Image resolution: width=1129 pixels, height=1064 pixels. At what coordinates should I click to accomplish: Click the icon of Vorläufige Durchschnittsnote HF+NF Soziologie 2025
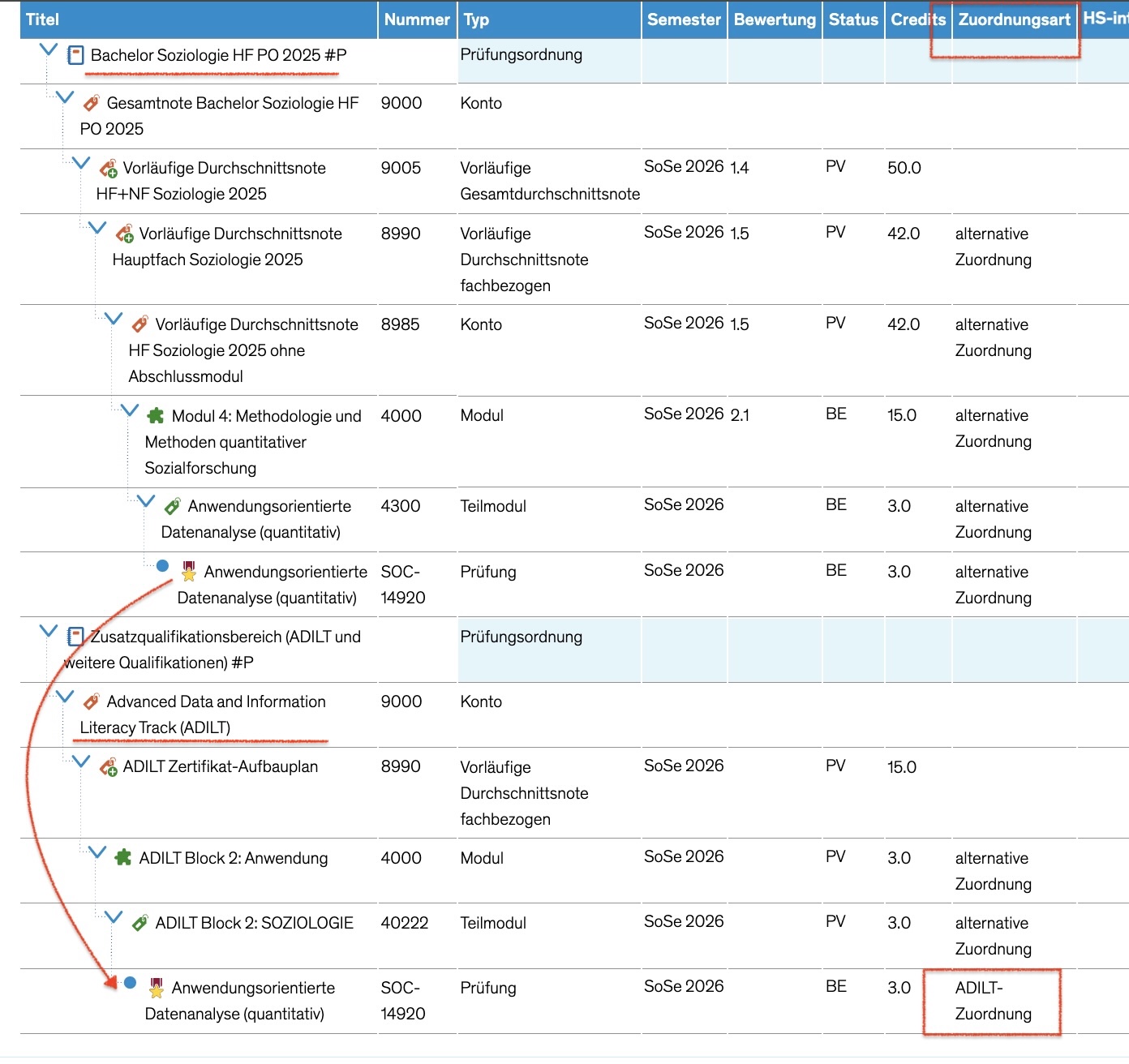pyautogui.click(x=108, y=169)
